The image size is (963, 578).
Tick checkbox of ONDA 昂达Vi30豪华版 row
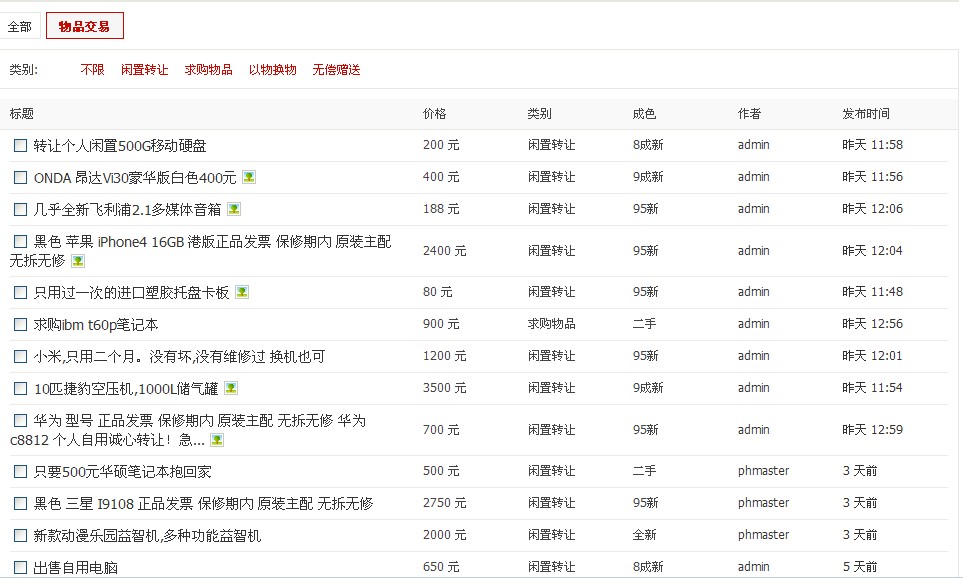(20, 178)
